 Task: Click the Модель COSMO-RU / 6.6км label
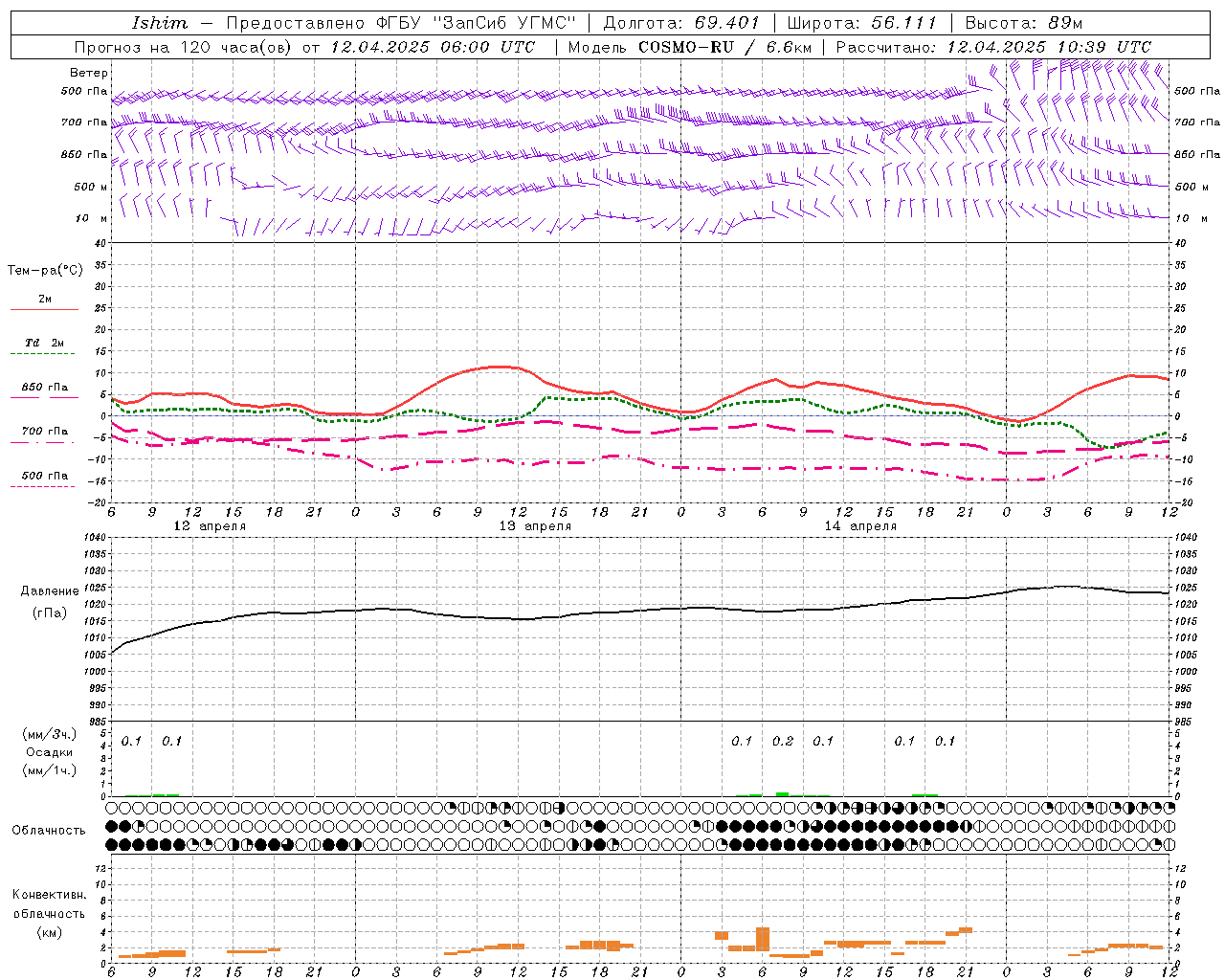click(689, 47)
